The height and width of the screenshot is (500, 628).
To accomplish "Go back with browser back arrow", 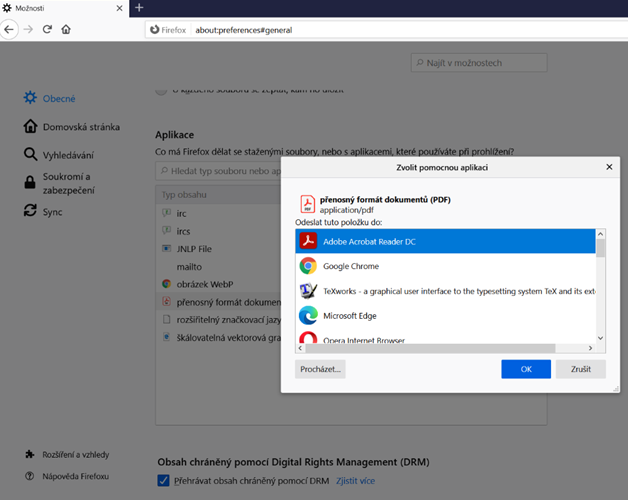I will pyautogui.click(x=9, y=30).
